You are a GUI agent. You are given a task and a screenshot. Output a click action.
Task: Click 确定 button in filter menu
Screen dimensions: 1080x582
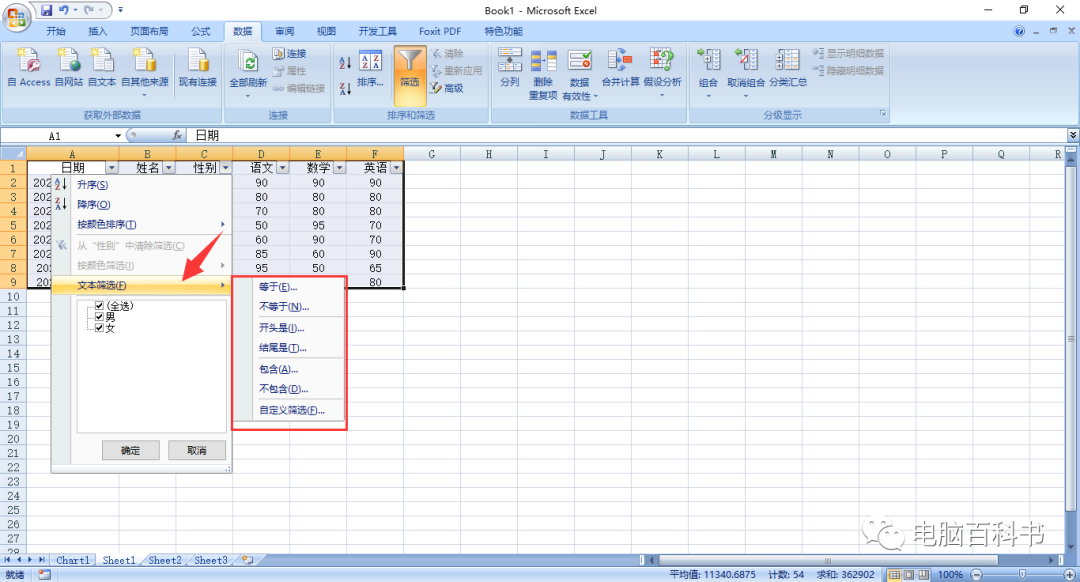(131, 450)
